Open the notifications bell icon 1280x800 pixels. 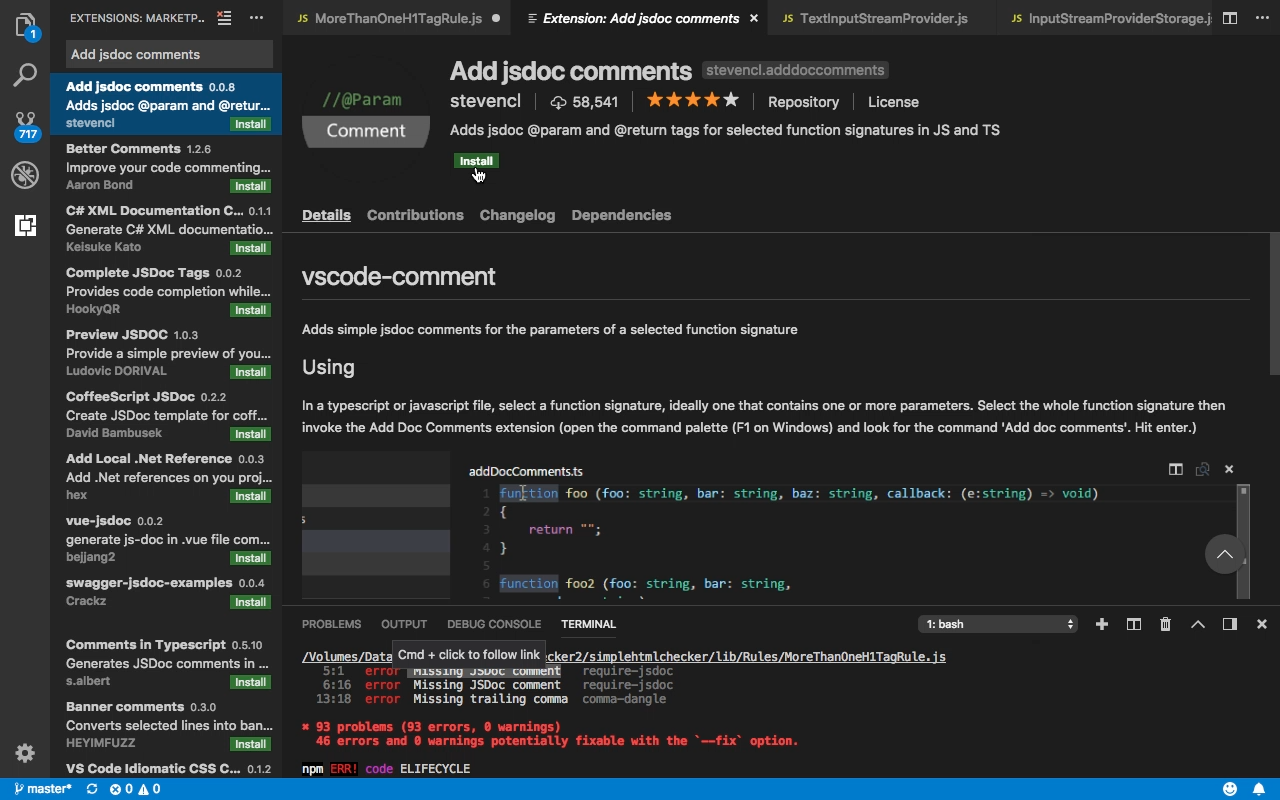(x=1261, y=789)
